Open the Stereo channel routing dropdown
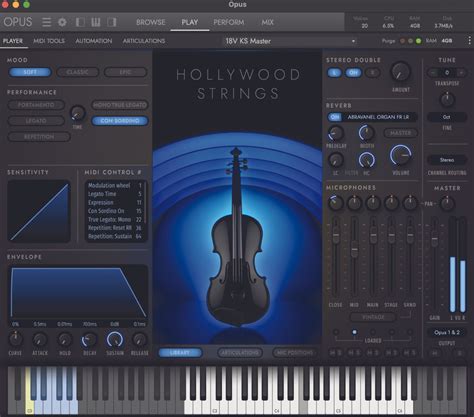The height and width of the screenshot is (417, 474). [447, 160]
